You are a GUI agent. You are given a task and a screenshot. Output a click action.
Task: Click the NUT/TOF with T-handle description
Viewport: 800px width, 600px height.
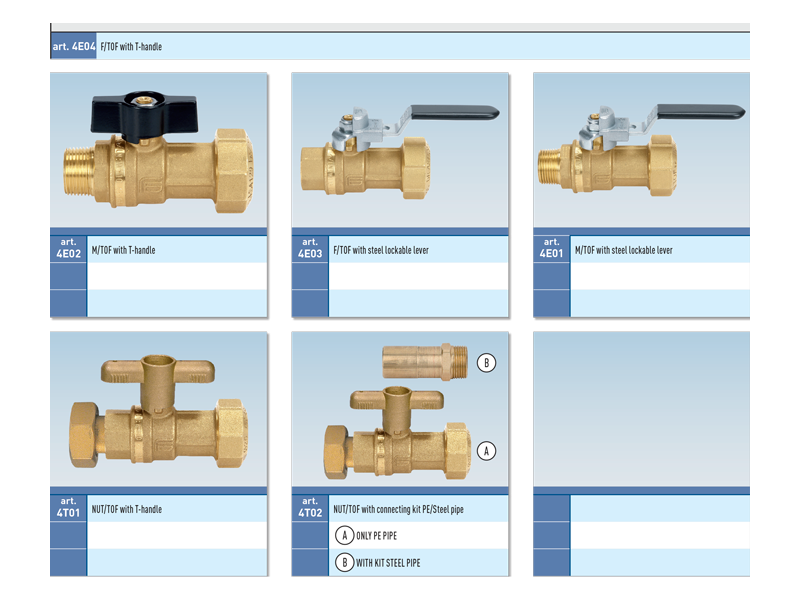[x=126, y=510]
